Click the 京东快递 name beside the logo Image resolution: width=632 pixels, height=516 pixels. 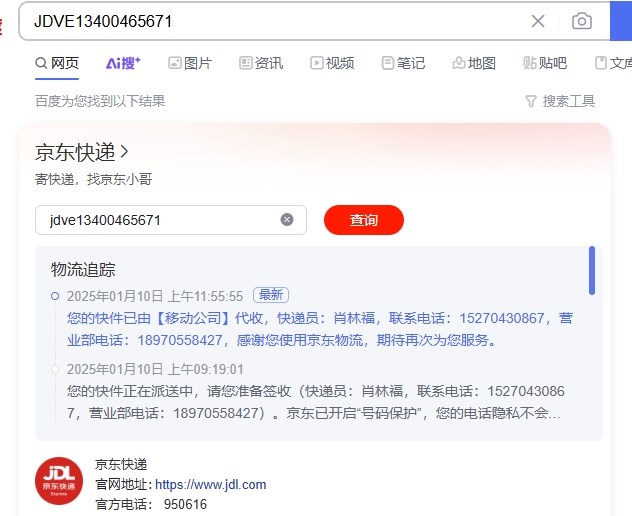click(121, 464)
